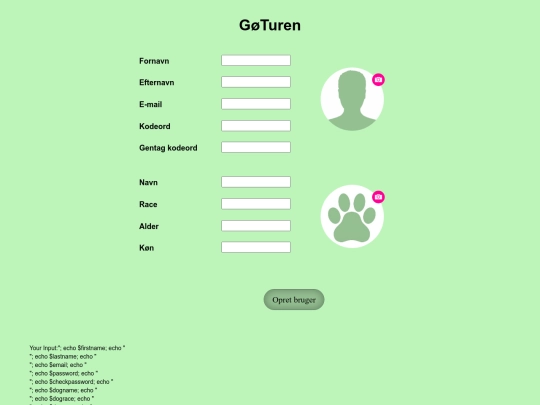Image resolution: width=540 pixels, height=405 pixels.
Task: Click into the Kodeord field
Action: coord(256,126)
